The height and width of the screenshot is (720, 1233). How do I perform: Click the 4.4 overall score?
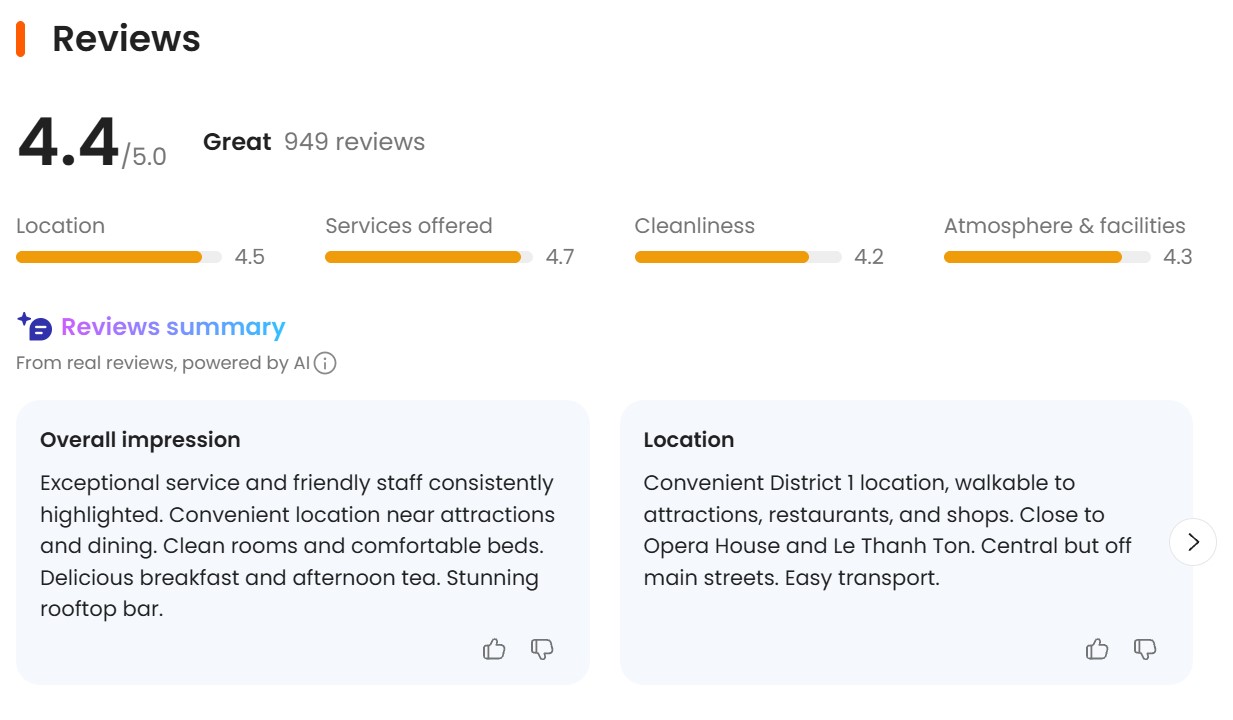[68, 142]
